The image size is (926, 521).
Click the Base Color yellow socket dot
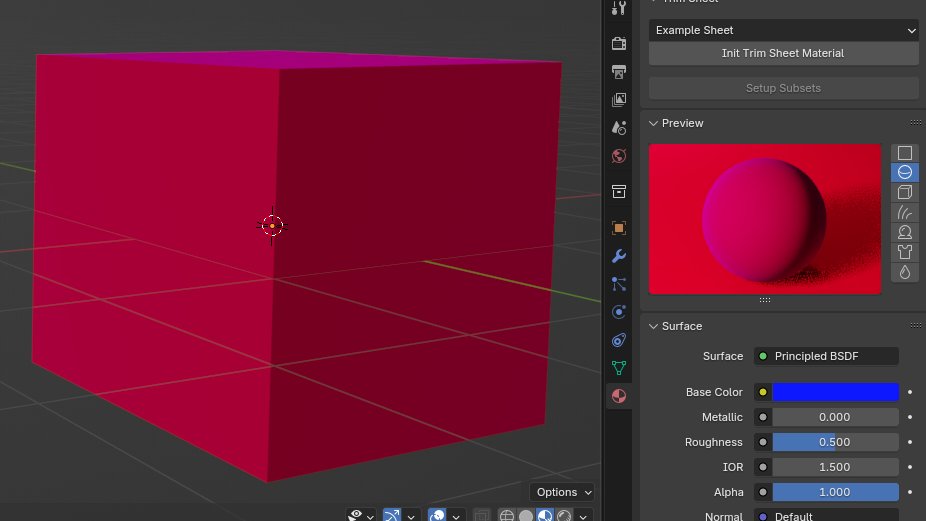pyautogui.click(x=762, y=392)
